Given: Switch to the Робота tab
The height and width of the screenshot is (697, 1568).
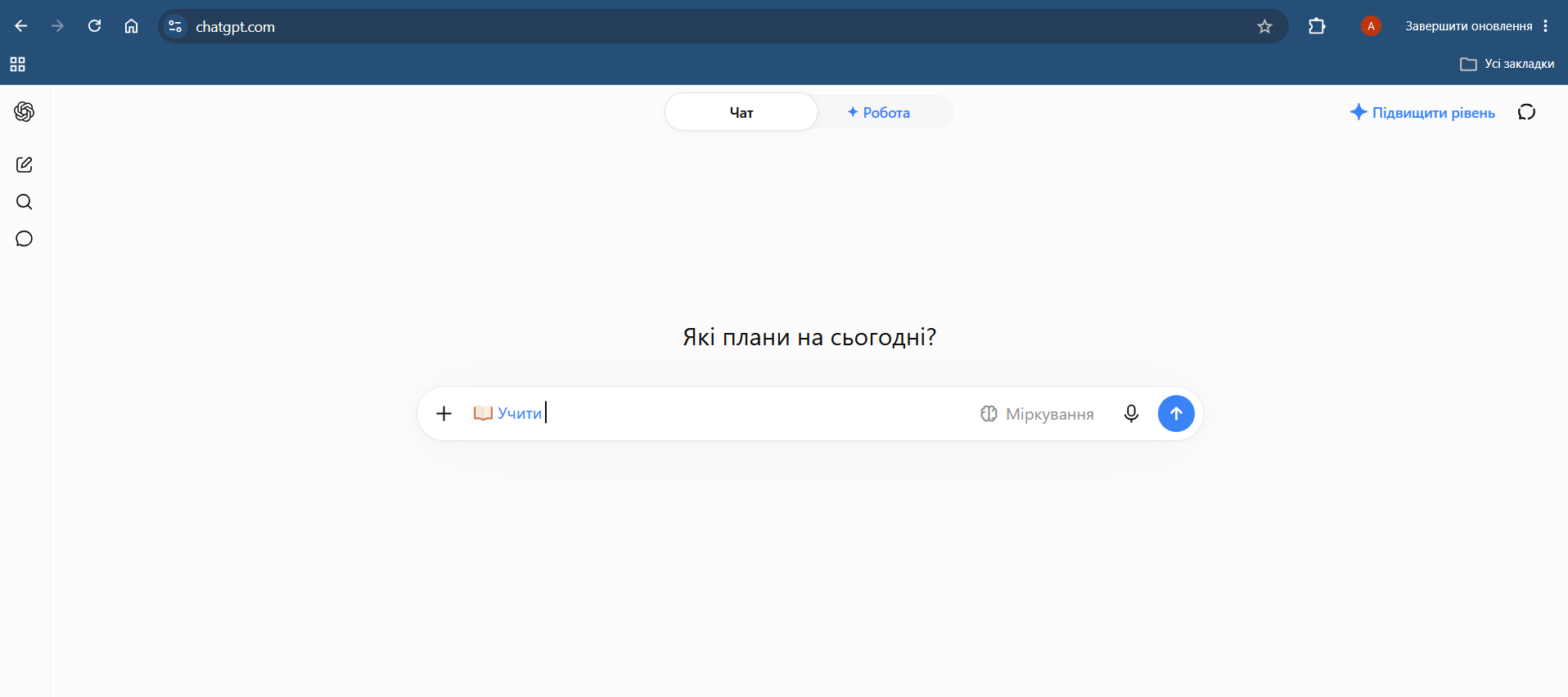Looking at the screenshot, I should tap(879, 112).
